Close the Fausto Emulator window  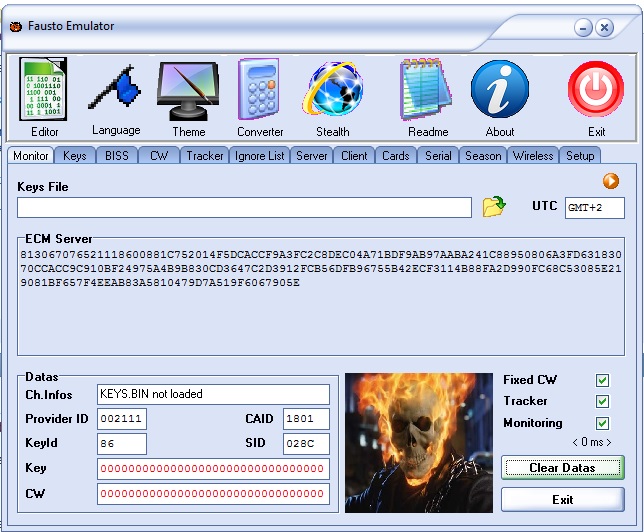point(604,28)
